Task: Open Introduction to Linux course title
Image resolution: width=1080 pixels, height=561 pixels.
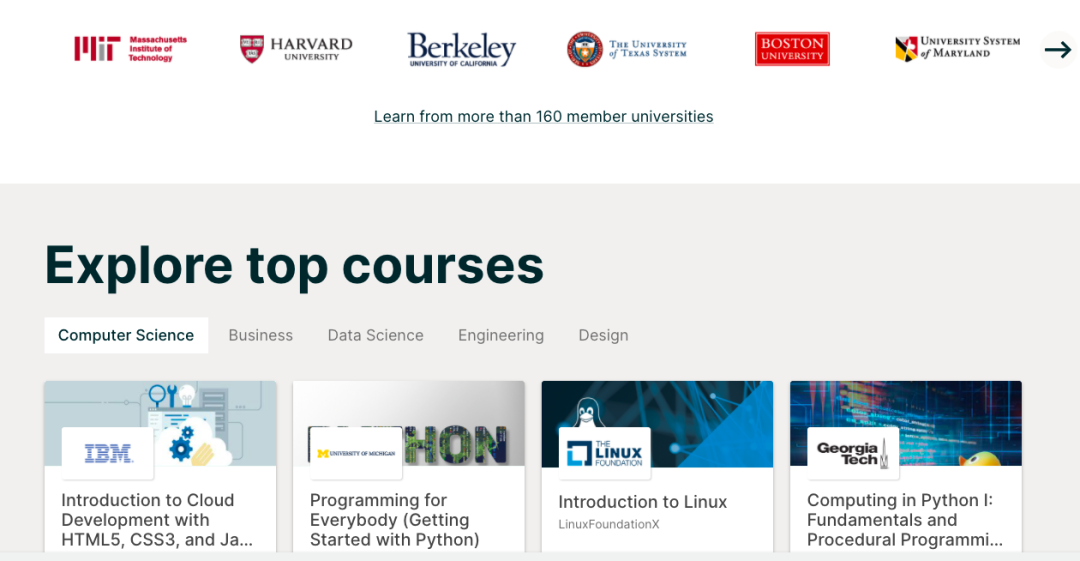Action: pos(642,502)
